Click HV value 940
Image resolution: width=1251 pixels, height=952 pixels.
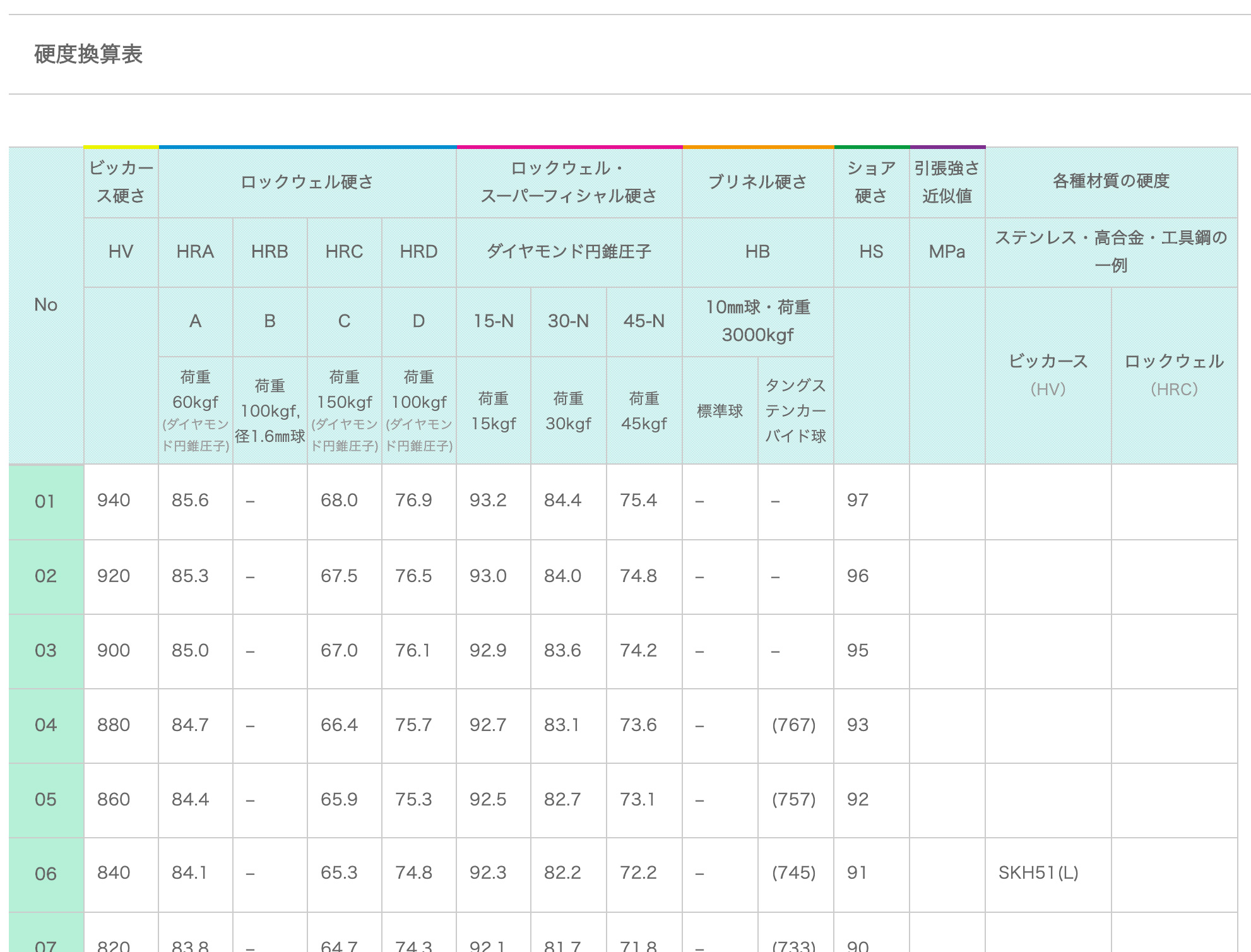[x=114, y=501]
